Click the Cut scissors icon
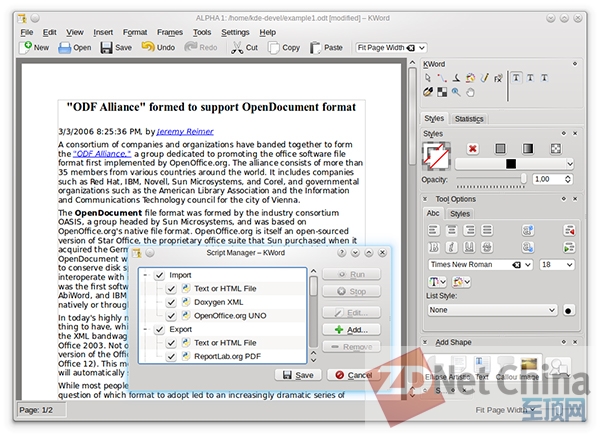The image size is (600, 435). (x=237, y=48)
